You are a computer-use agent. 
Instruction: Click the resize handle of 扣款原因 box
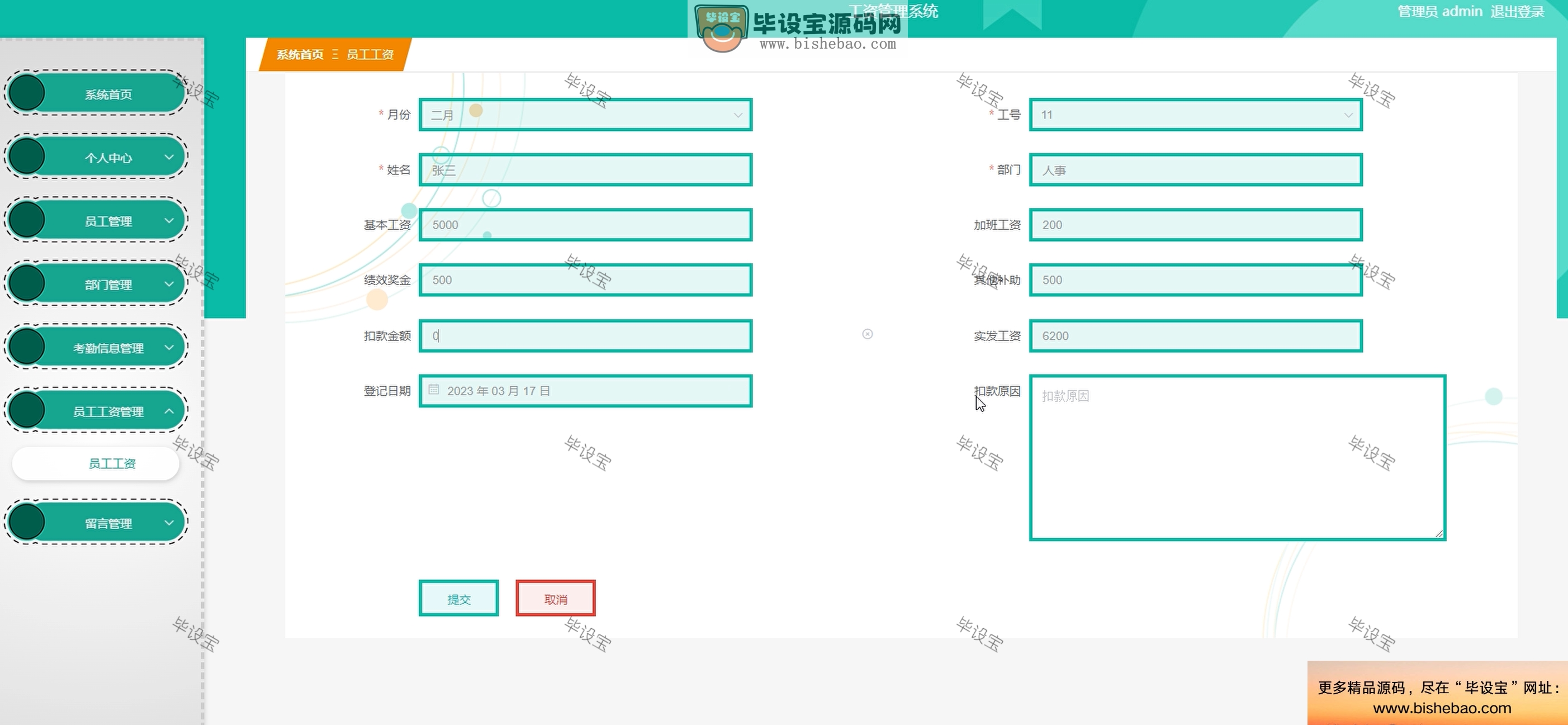(1439, 533)
